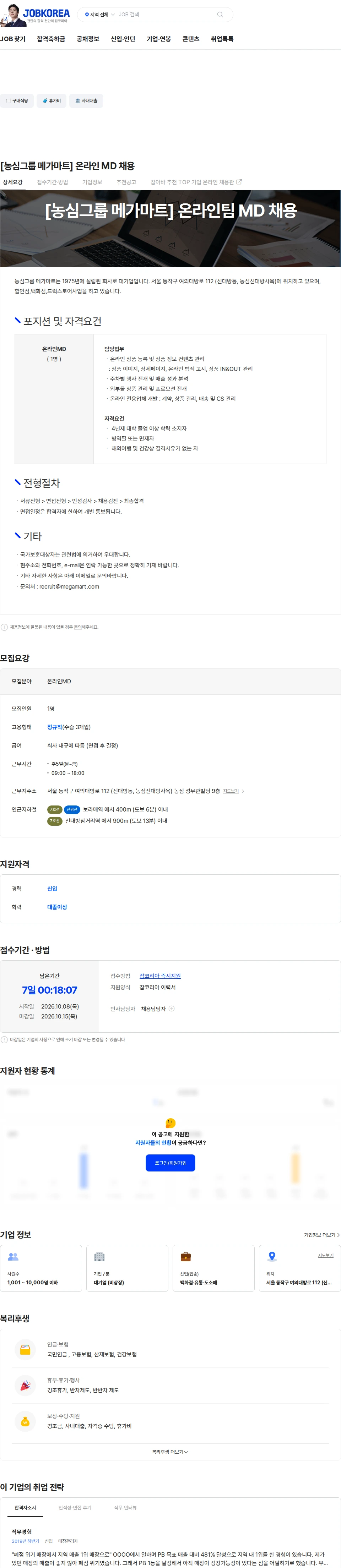This screenshot has height=1568, width=341.
Task: Click the 대기업 (비상장) company type text
Action: pos(109,1283)
